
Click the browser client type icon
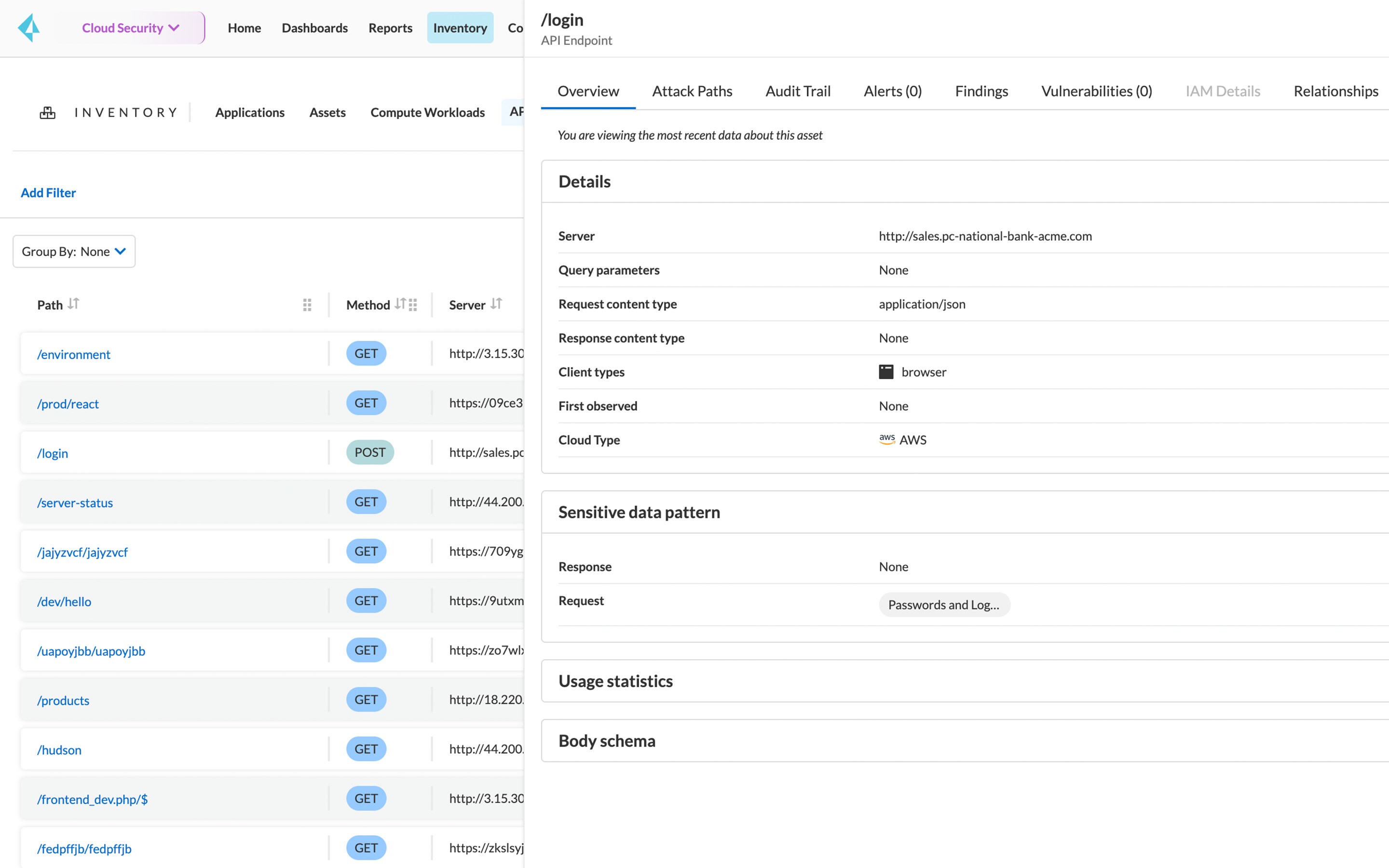886,371
